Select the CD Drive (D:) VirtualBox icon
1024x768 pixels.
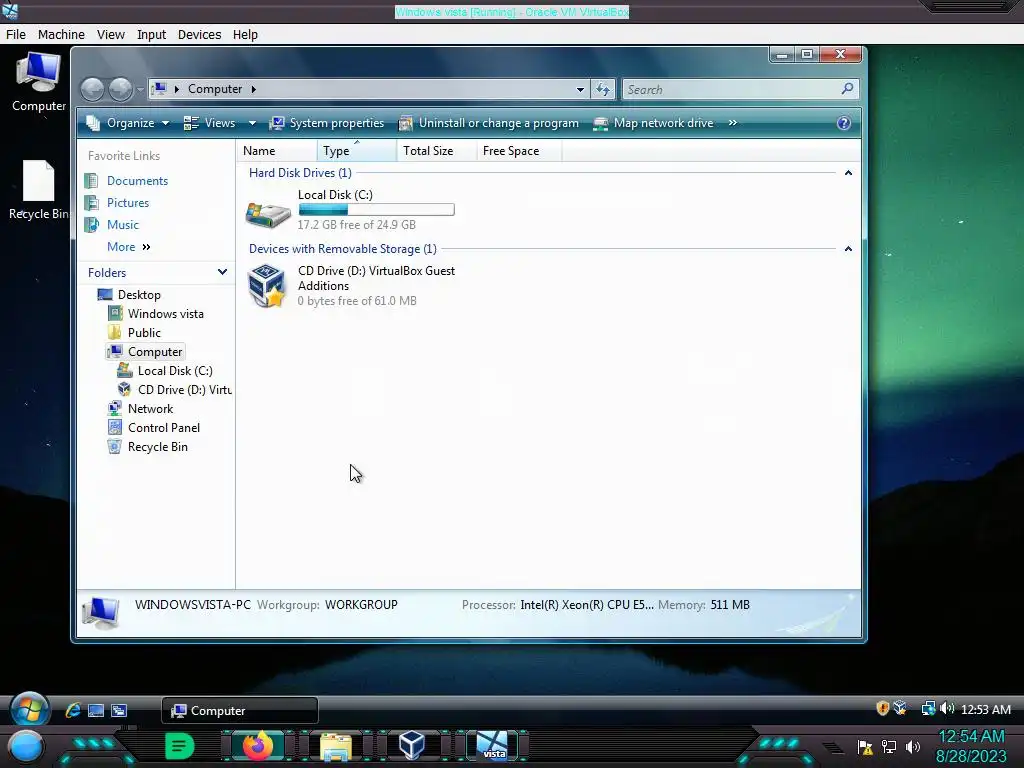[266, 285]
